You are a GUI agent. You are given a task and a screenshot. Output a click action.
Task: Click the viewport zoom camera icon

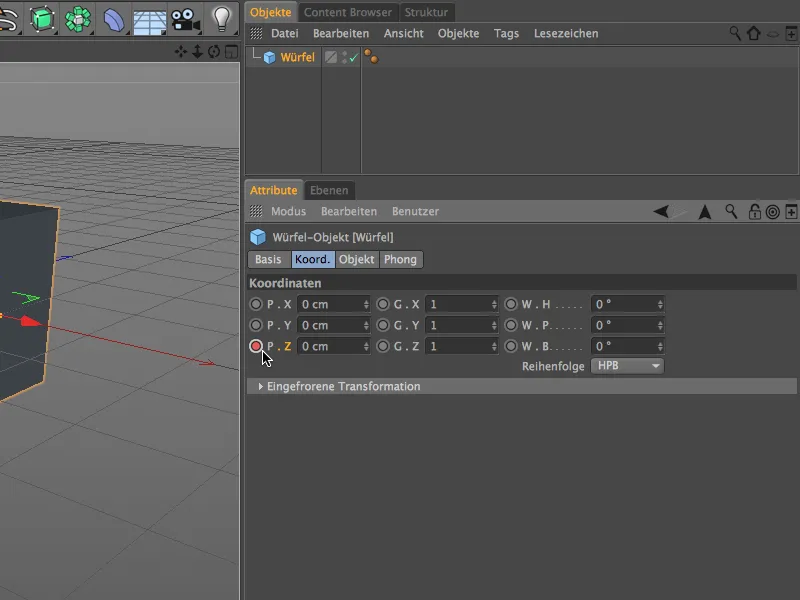(197, 52)
